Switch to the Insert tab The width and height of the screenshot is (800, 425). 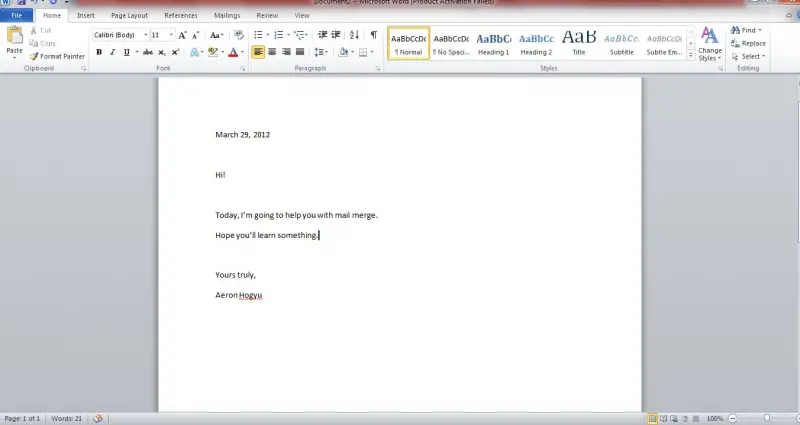pos(86,15)
